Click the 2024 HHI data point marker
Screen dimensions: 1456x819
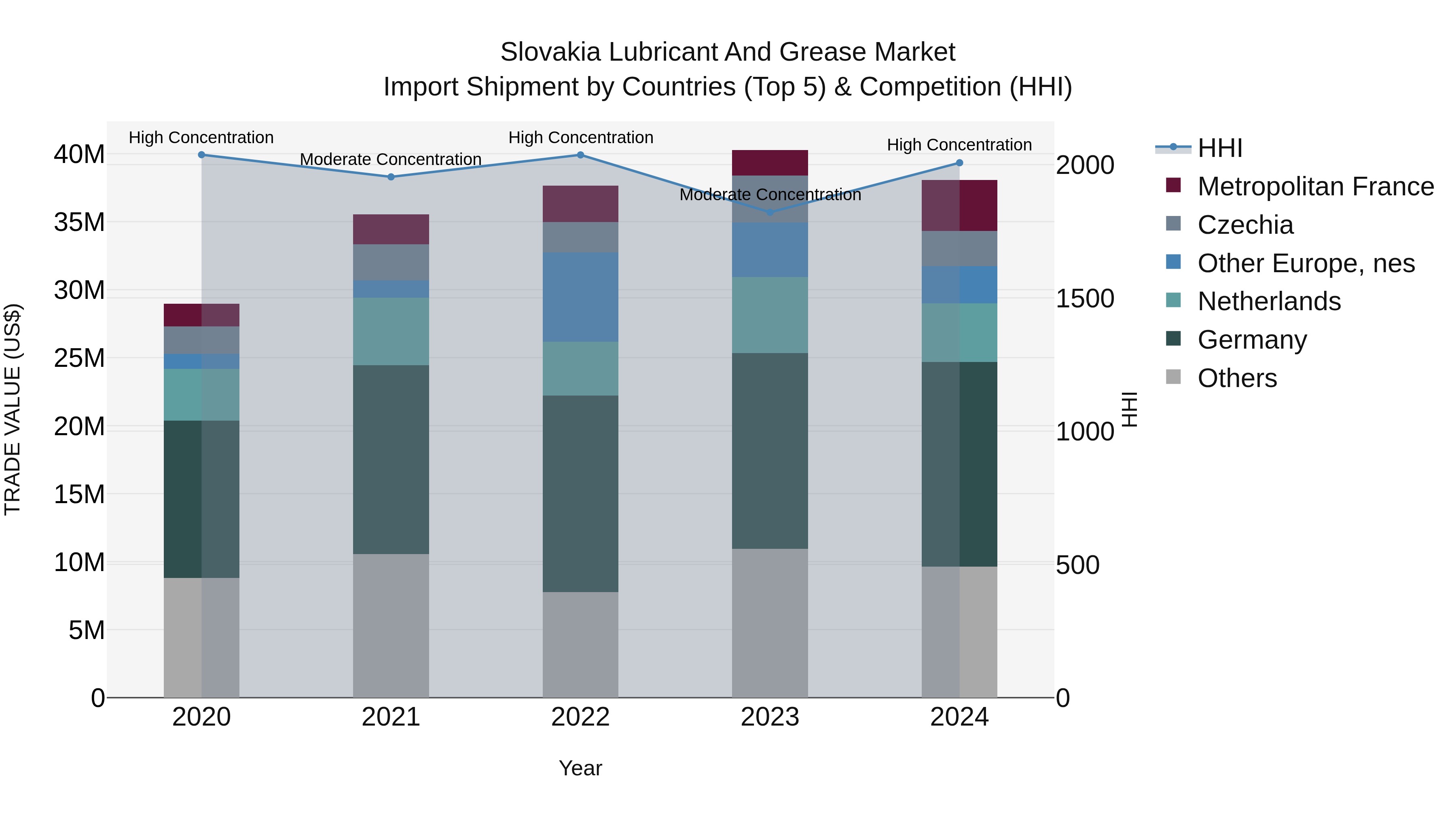pyautogui.click(x=959, y=163)
